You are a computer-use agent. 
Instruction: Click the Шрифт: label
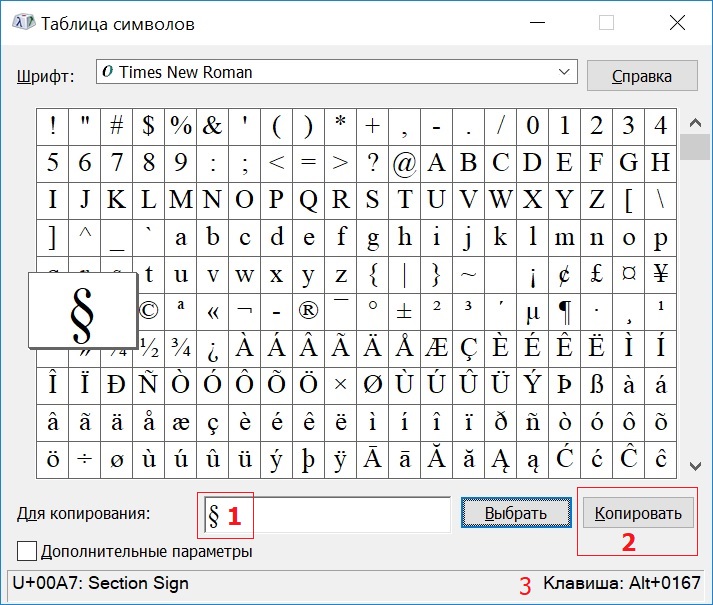45,76
